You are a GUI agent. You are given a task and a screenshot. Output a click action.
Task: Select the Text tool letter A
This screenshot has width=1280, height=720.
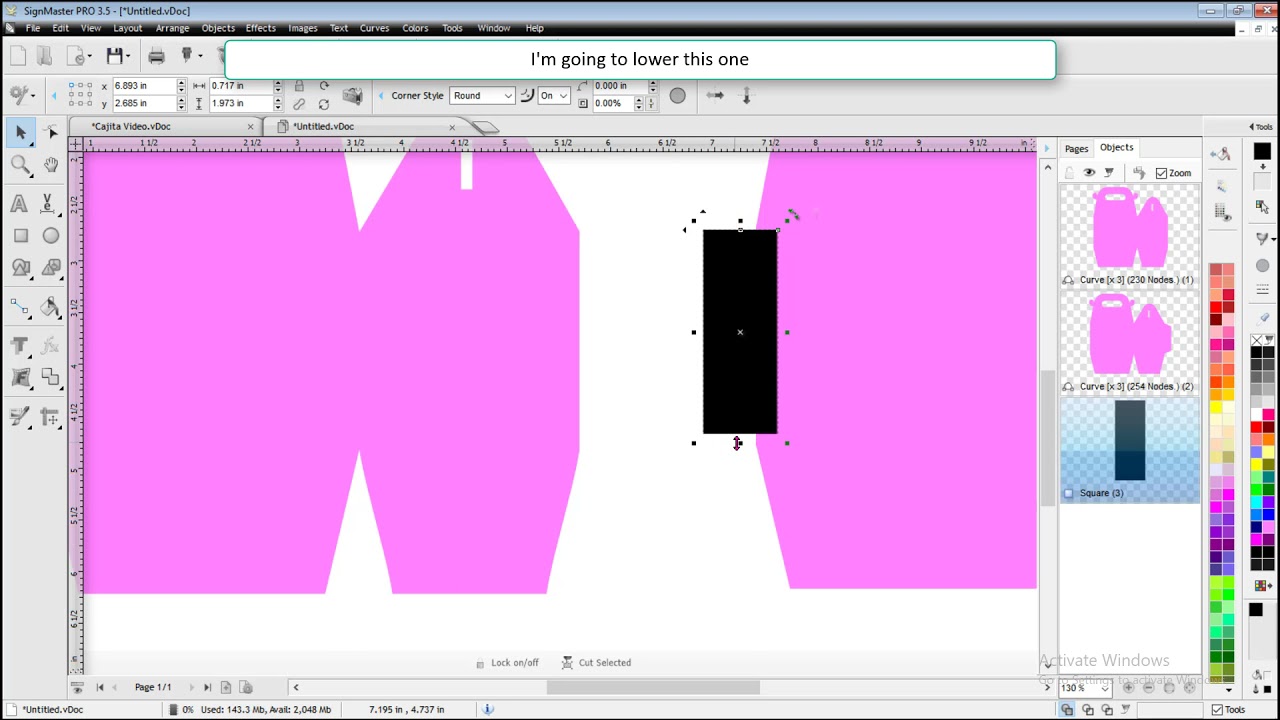(19, 204)
